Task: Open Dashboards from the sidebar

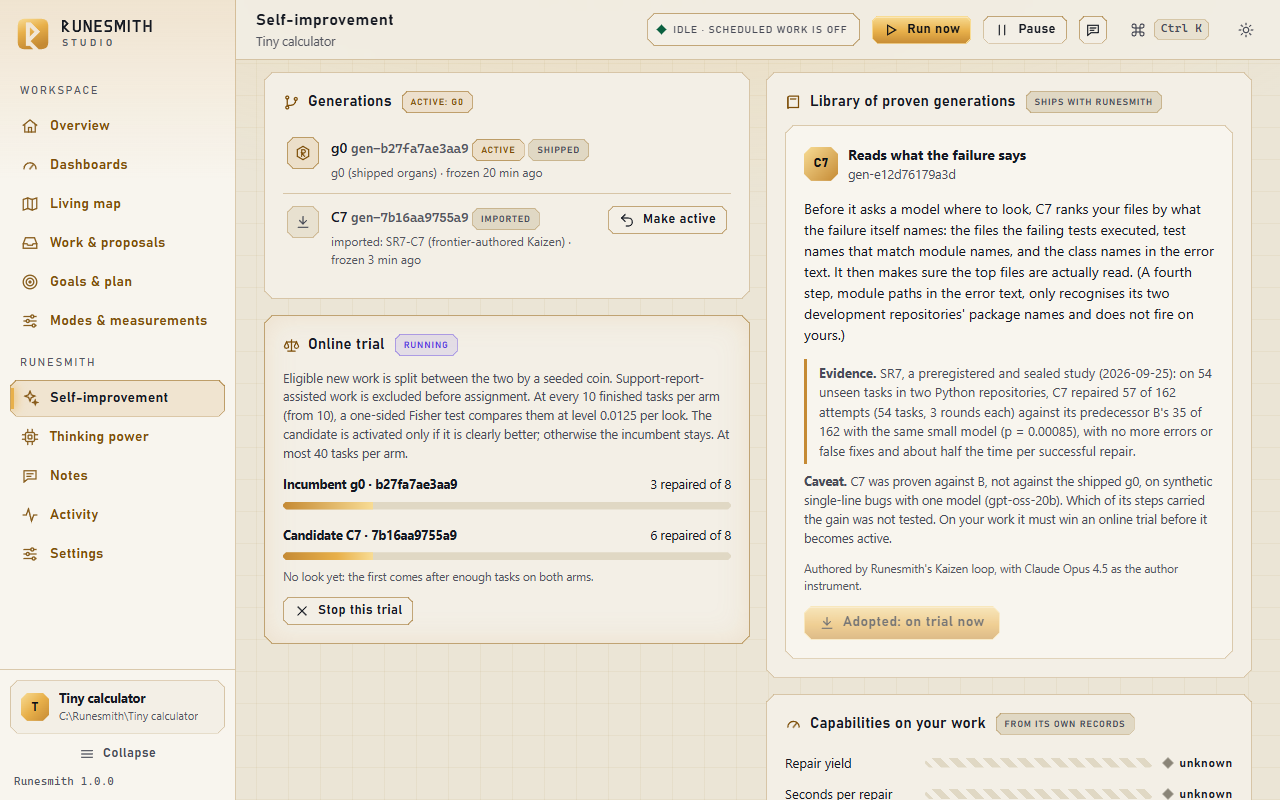Action: [x=117, y=165]
